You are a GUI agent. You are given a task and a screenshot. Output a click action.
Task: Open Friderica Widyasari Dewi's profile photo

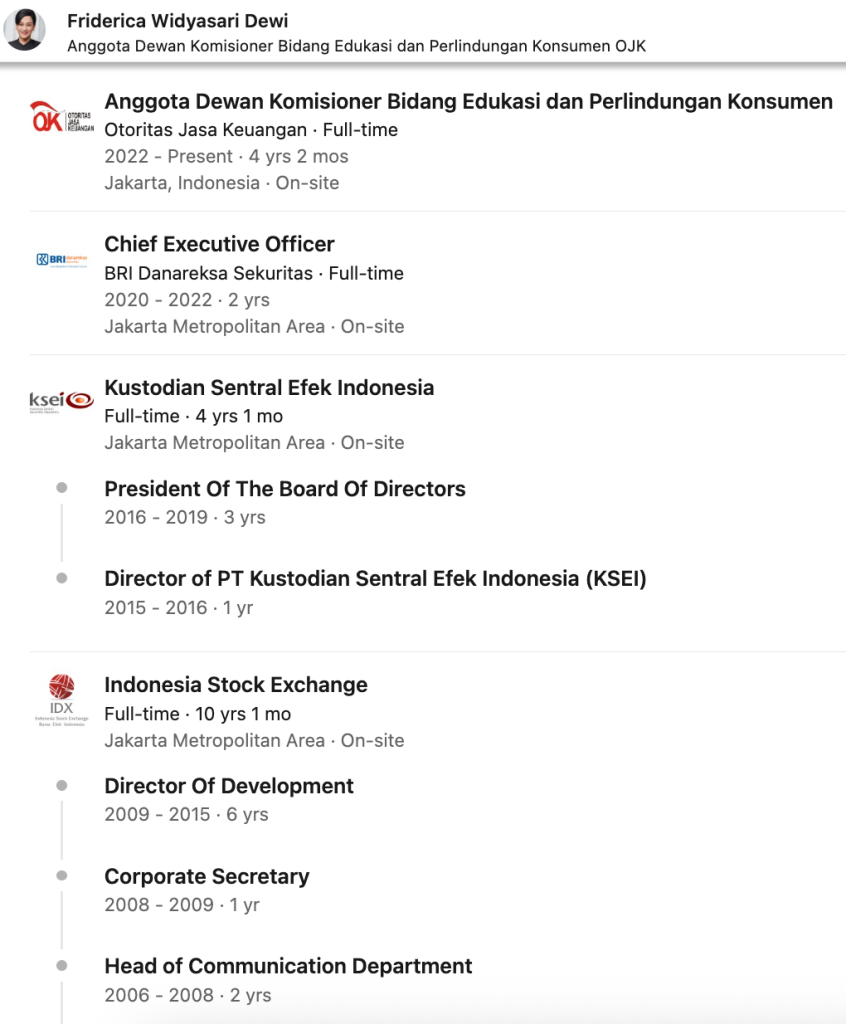(25, 31)
